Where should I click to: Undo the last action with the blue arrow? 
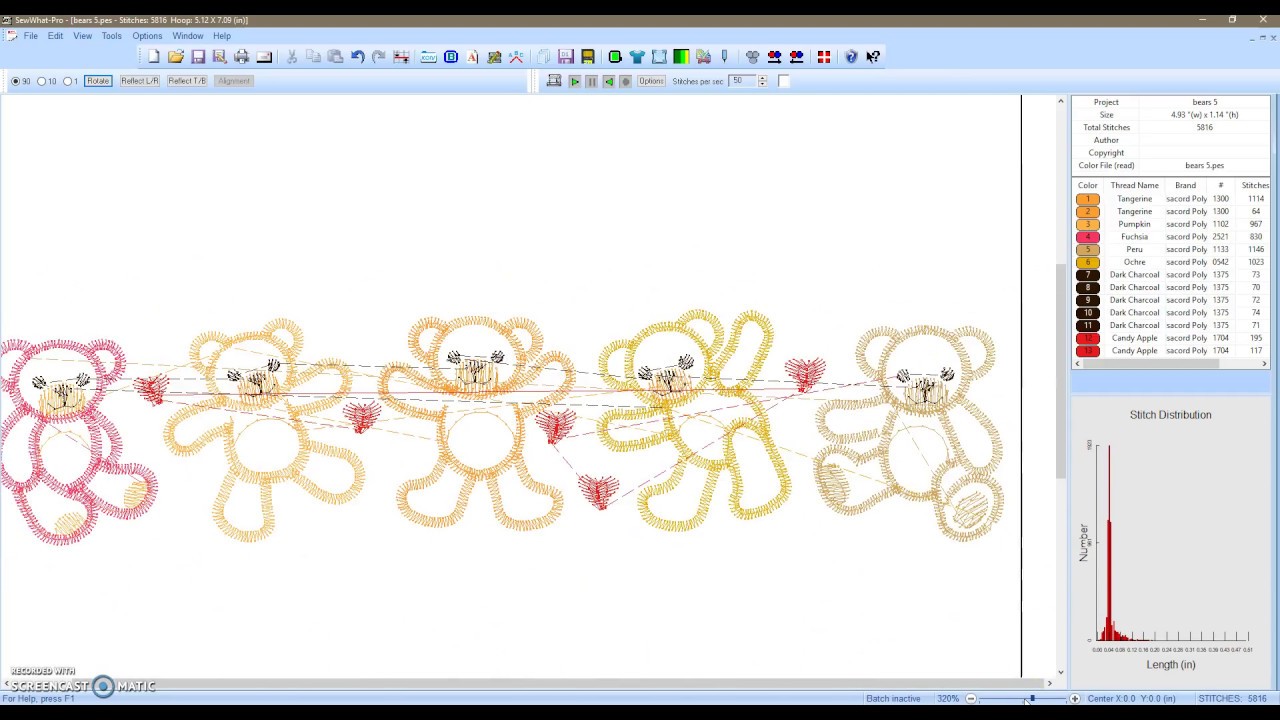pyautogui.click(x=357, y=57)
